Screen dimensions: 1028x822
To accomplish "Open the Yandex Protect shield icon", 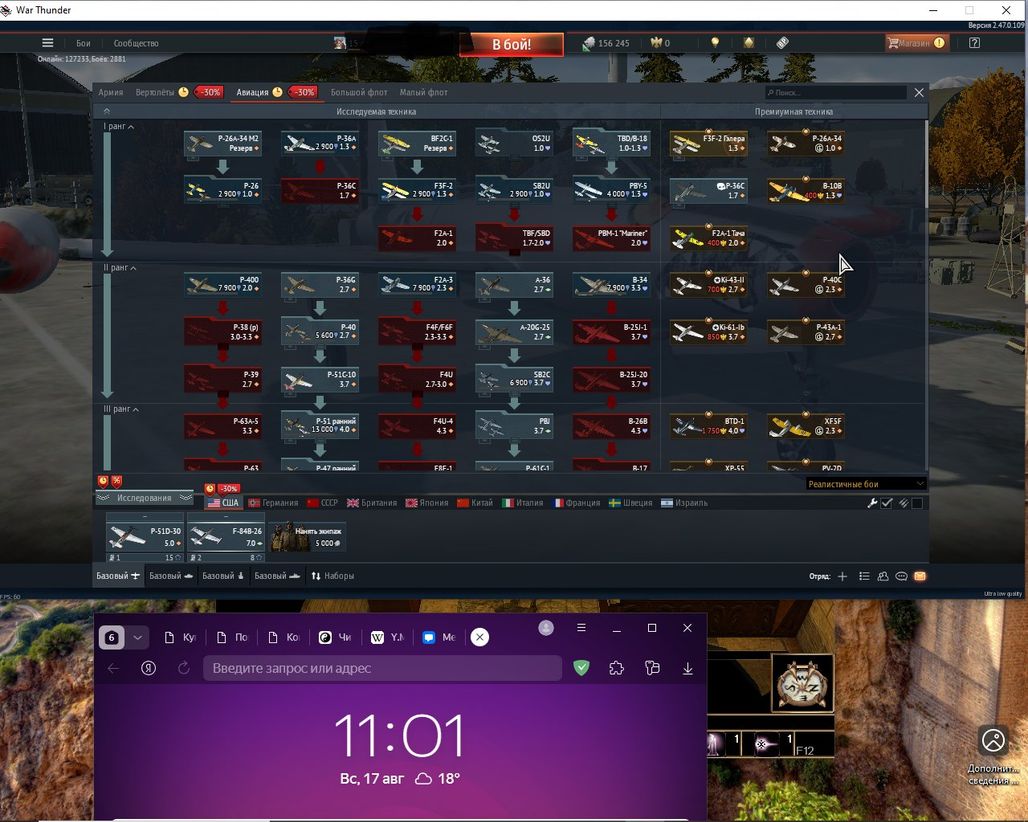I will click(581, 668).
